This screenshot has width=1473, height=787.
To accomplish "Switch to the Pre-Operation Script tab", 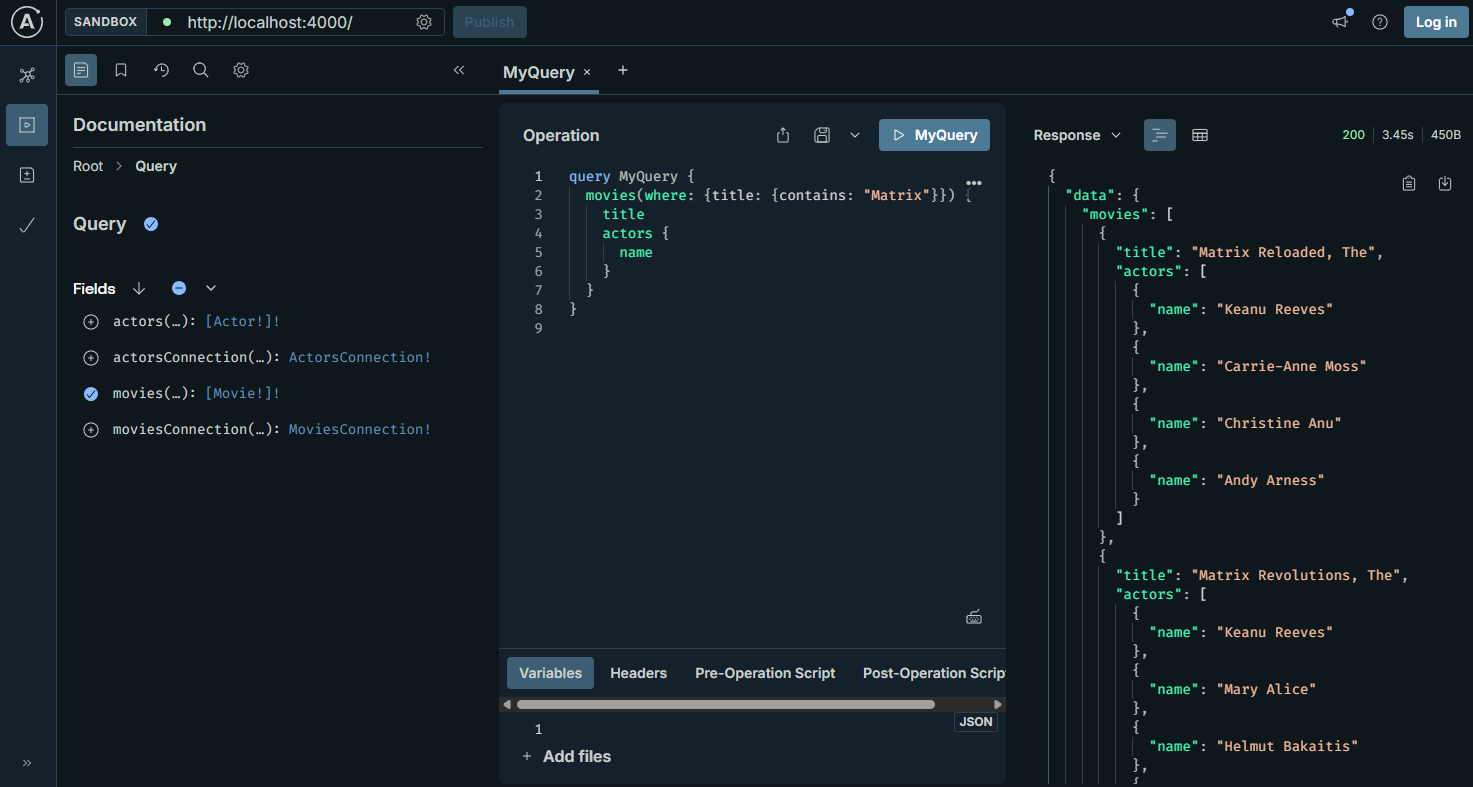I will [765, 673].
